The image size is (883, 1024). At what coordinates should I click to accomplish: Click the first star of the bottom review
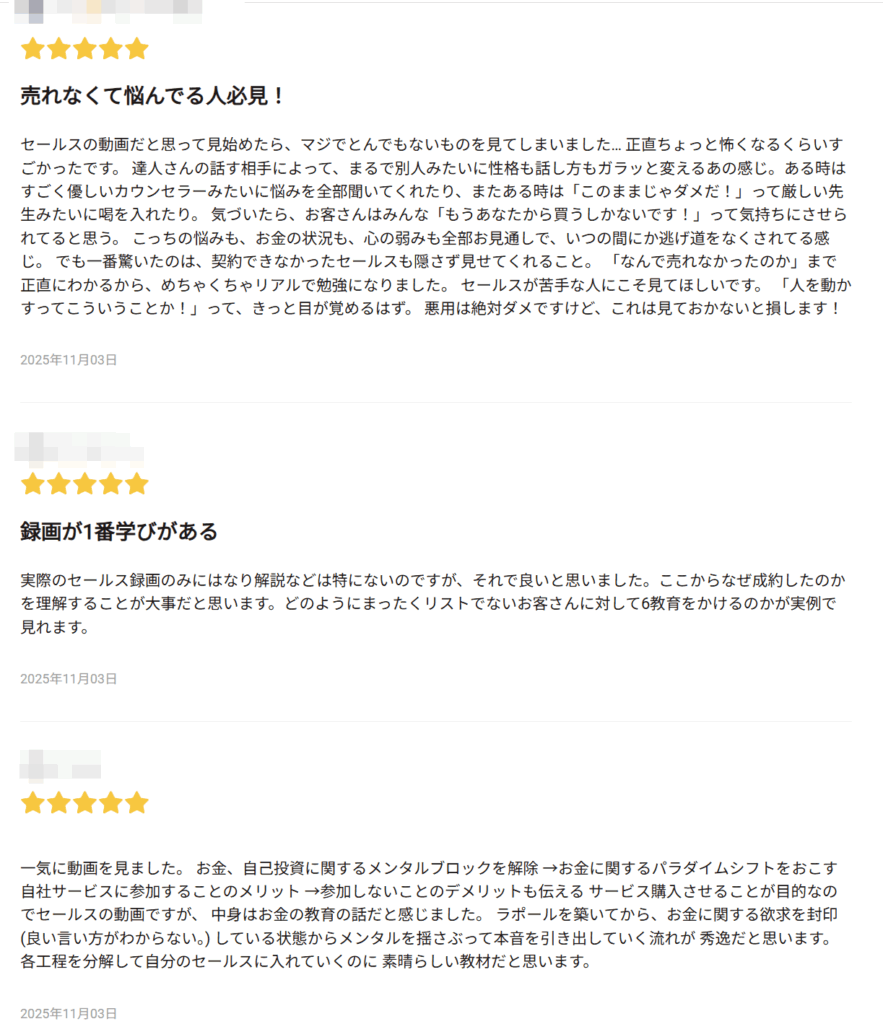pyautogui.click(x=32, y=803)
